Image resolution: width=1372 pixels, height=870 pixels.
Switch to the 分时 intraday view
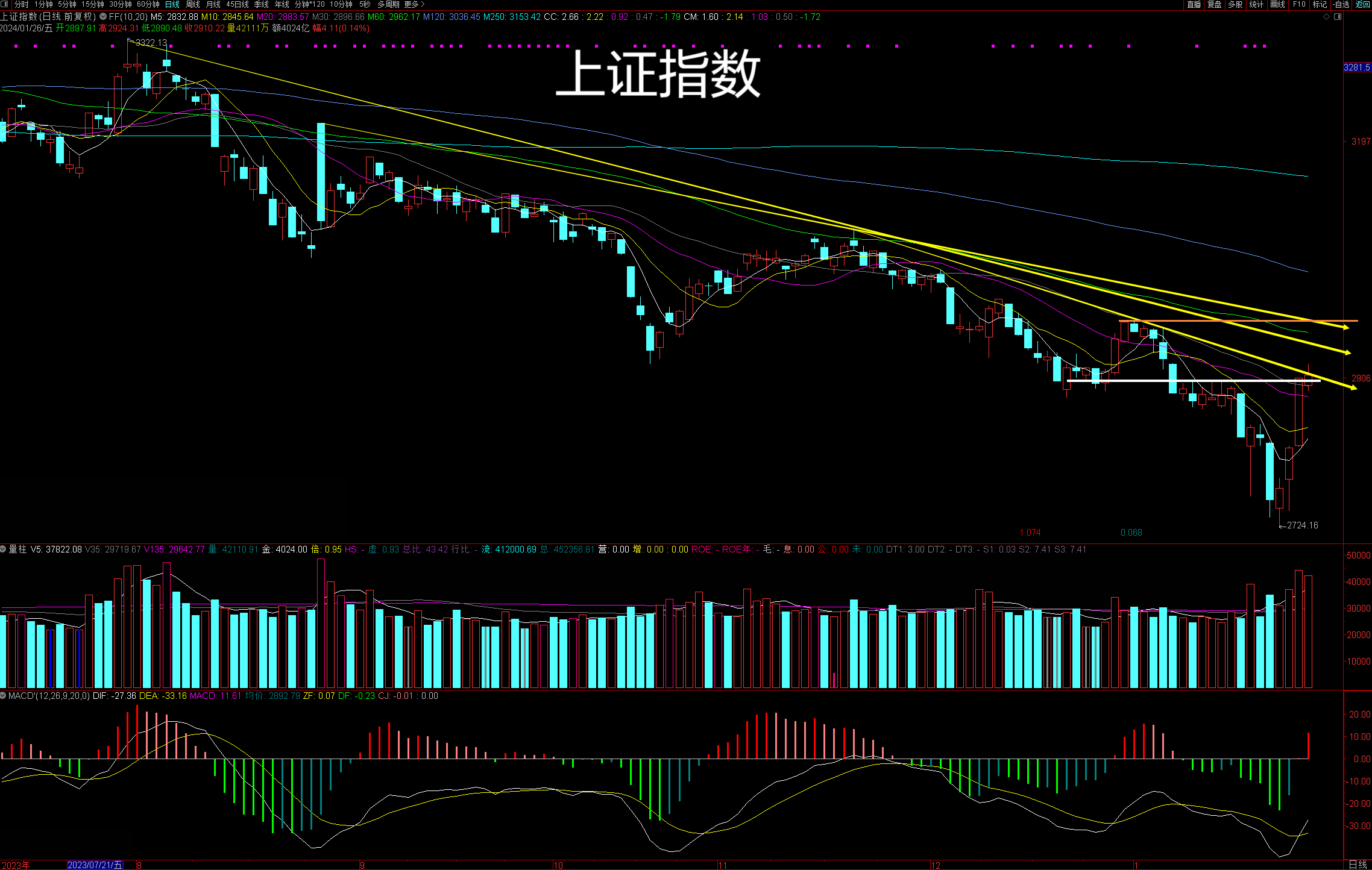click(x=21, y=4)
